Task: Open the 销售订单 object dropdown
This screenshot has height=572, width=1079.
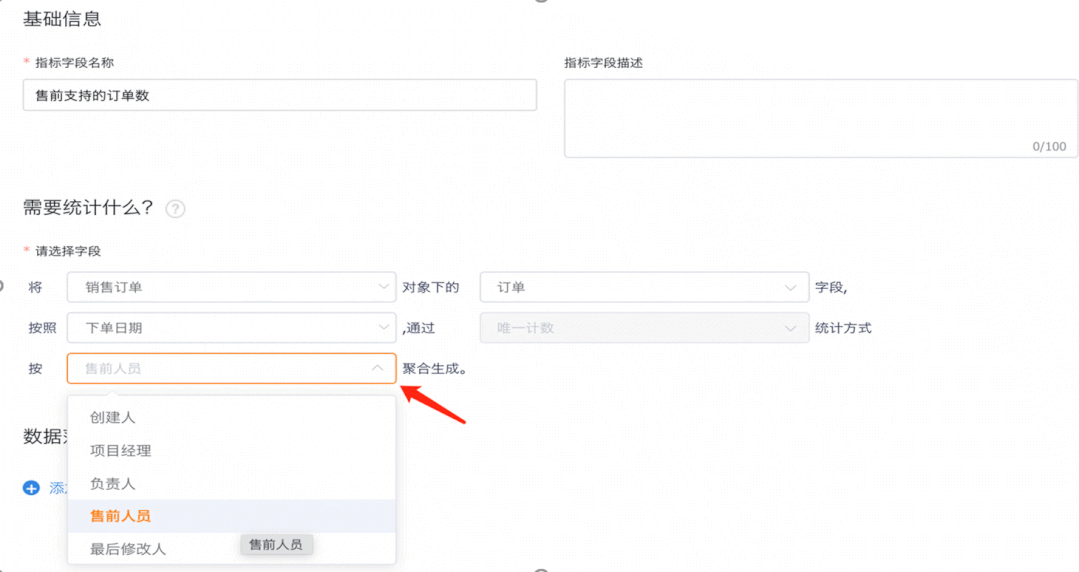Action: 231,287
